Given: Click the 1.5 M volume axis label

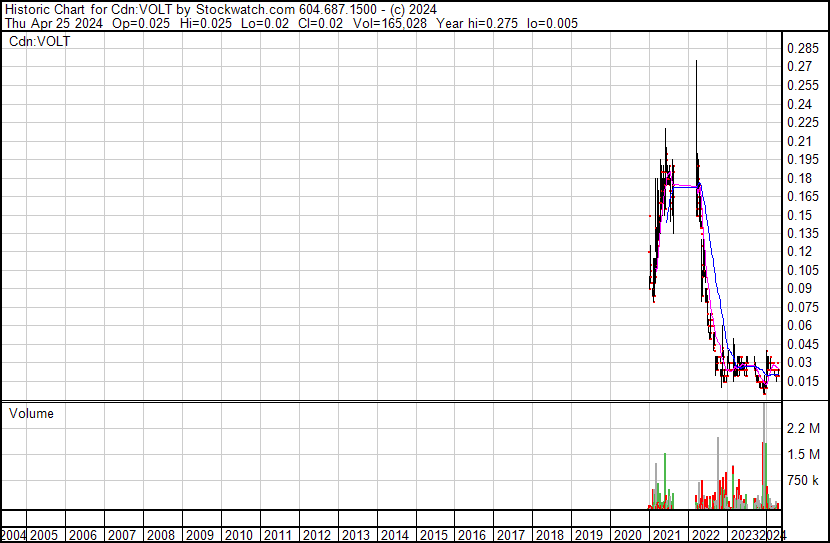Looking at the screenshot, I should (803, 454).
